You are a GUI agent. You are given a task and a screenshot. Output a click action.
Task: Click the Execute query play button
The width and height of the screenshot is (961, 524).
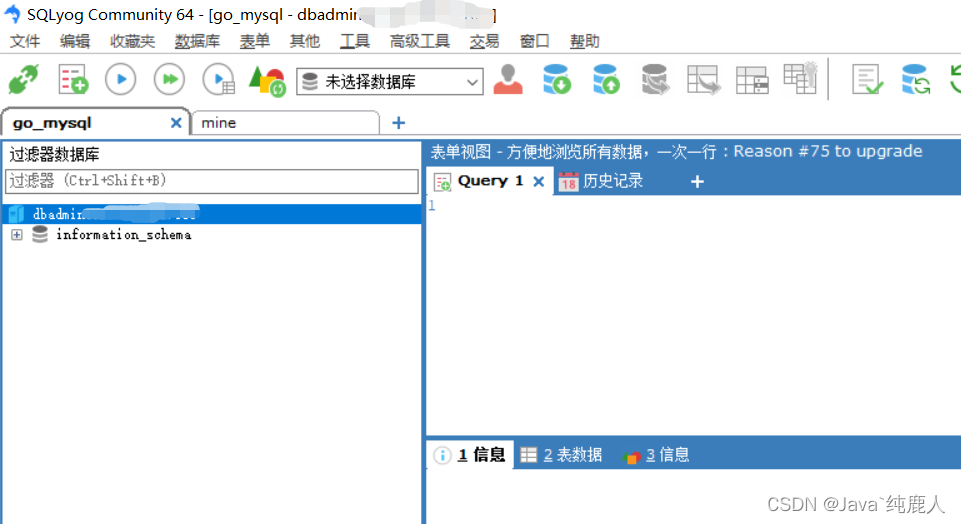click(121, 80)
